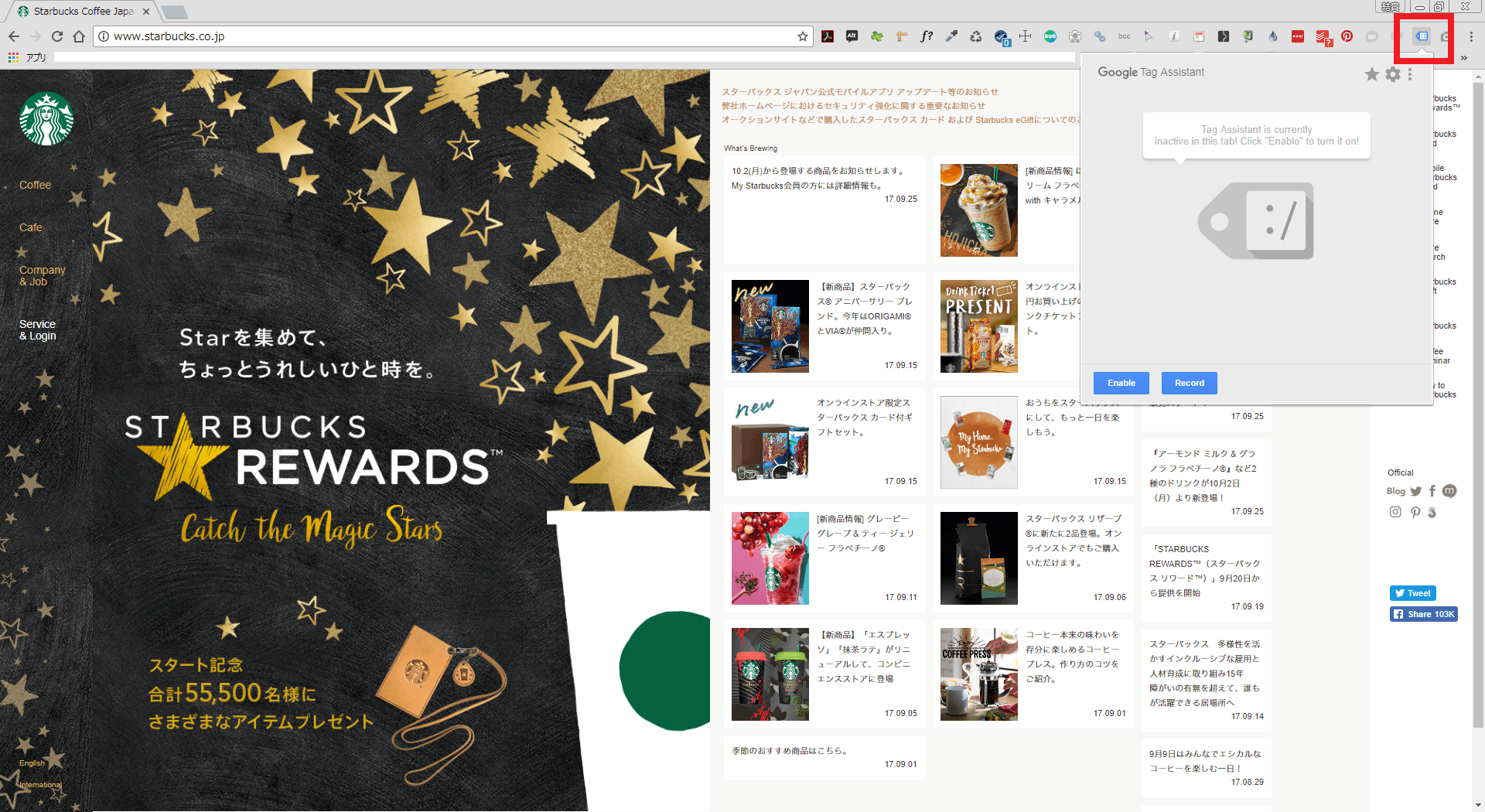Open the Coffee Press article thumbnail
1485x812 pixels.
click(979, 674)
